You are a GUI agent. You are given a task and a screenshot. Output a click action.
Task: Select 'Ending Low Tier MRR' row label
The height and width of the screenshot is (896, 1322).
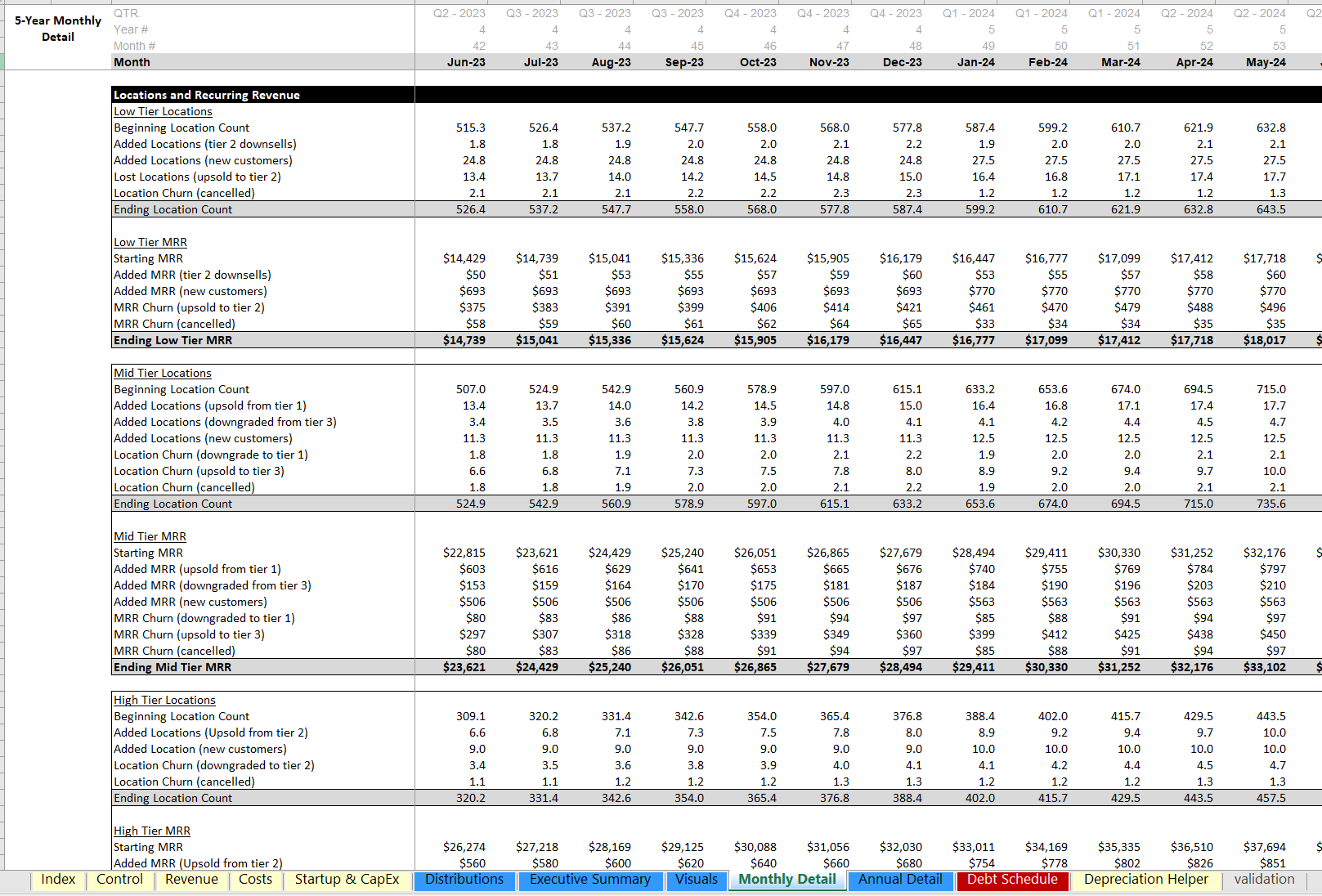[173, 340]
